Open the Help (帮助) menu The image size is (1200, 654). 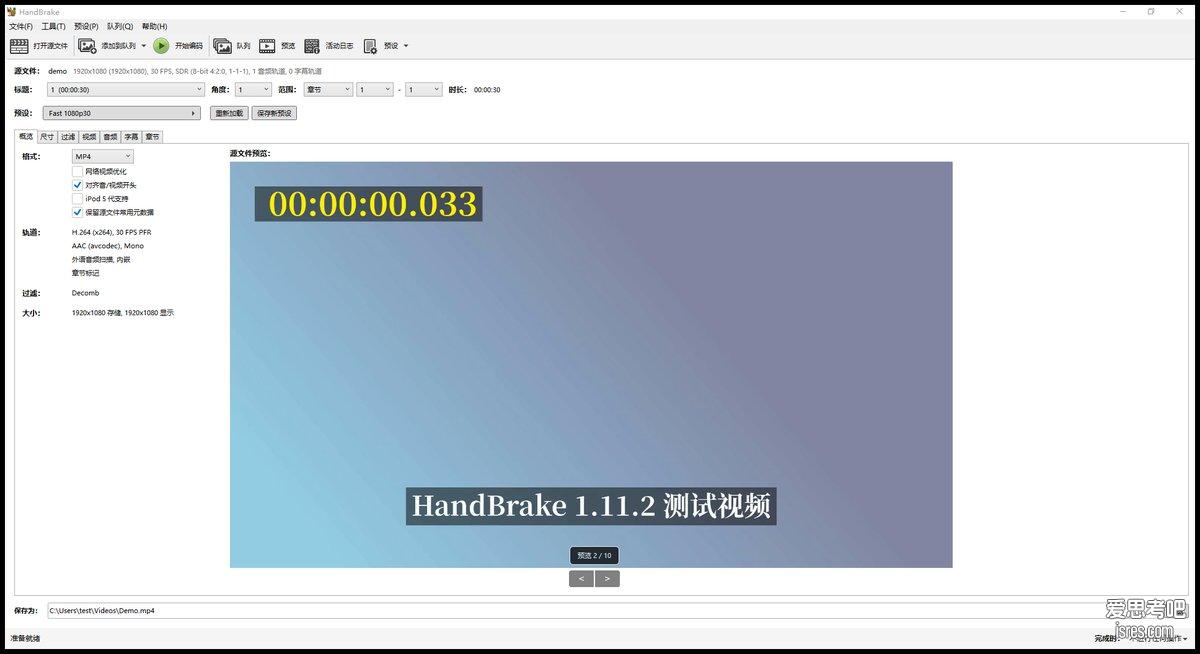click(x=154, y=26)
